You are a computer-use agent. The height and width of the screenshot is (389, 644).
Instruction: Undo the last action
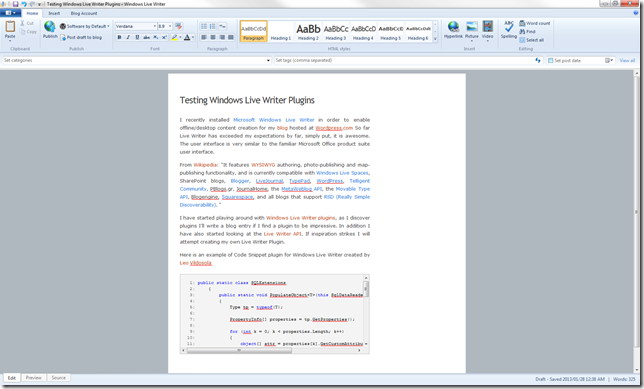pyautogui.click(x=24, y=4)
